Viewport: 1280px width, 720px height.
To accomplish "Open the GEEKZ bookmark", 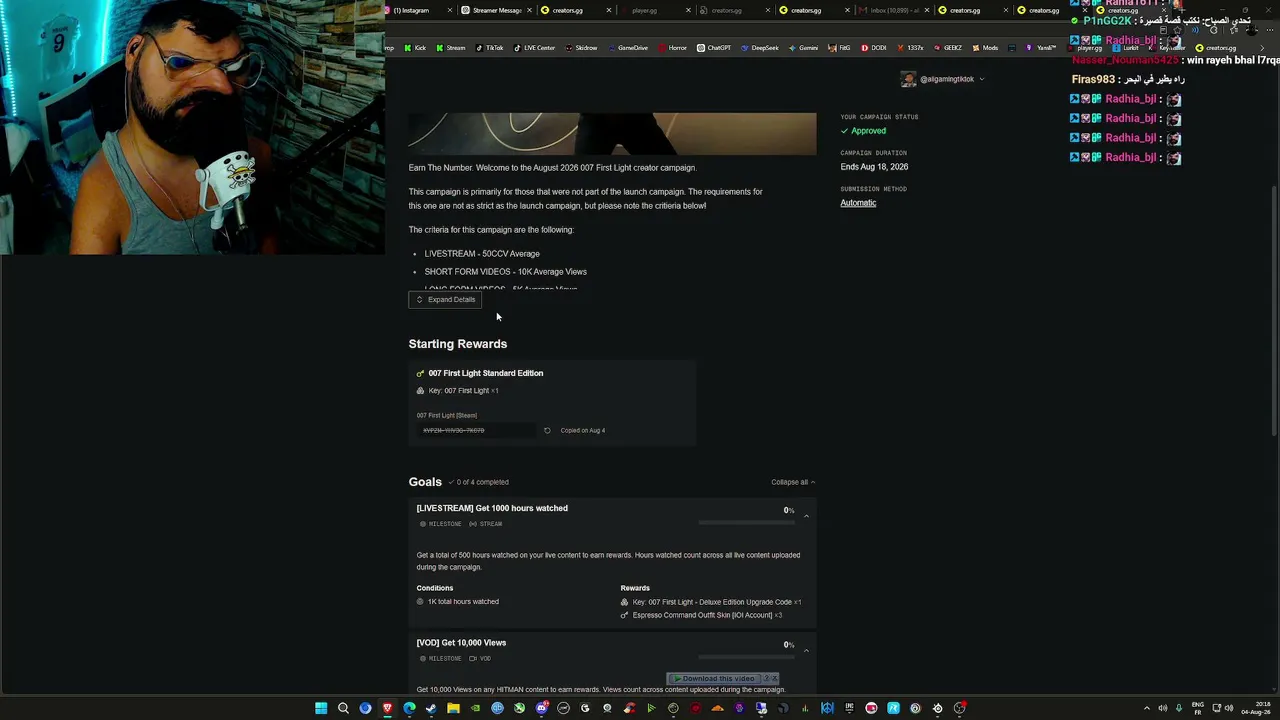I will tap(948, 48).
